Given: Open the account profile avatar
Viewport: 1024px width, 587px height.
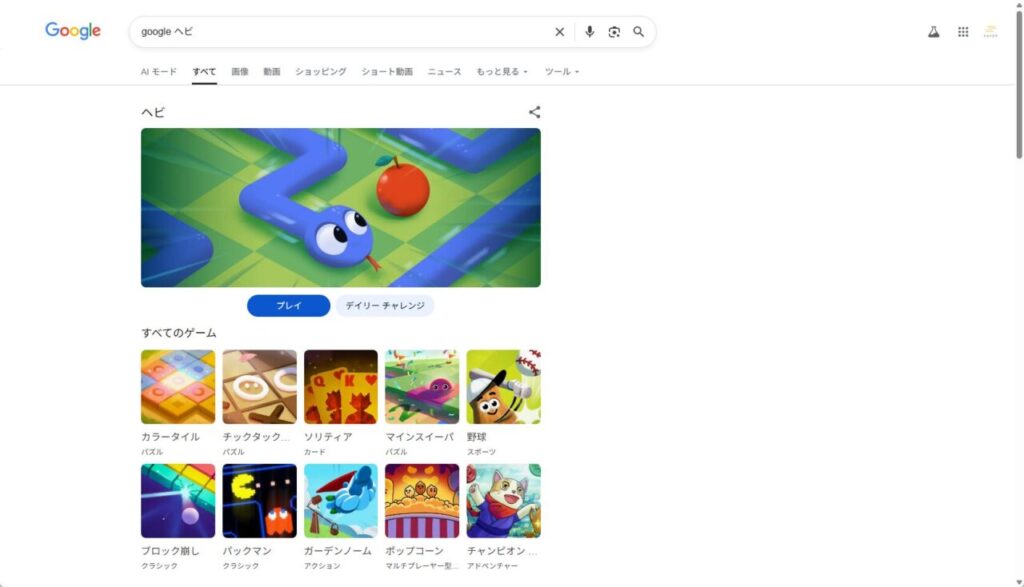Looking at the screenshot, I should click(991, 32).
